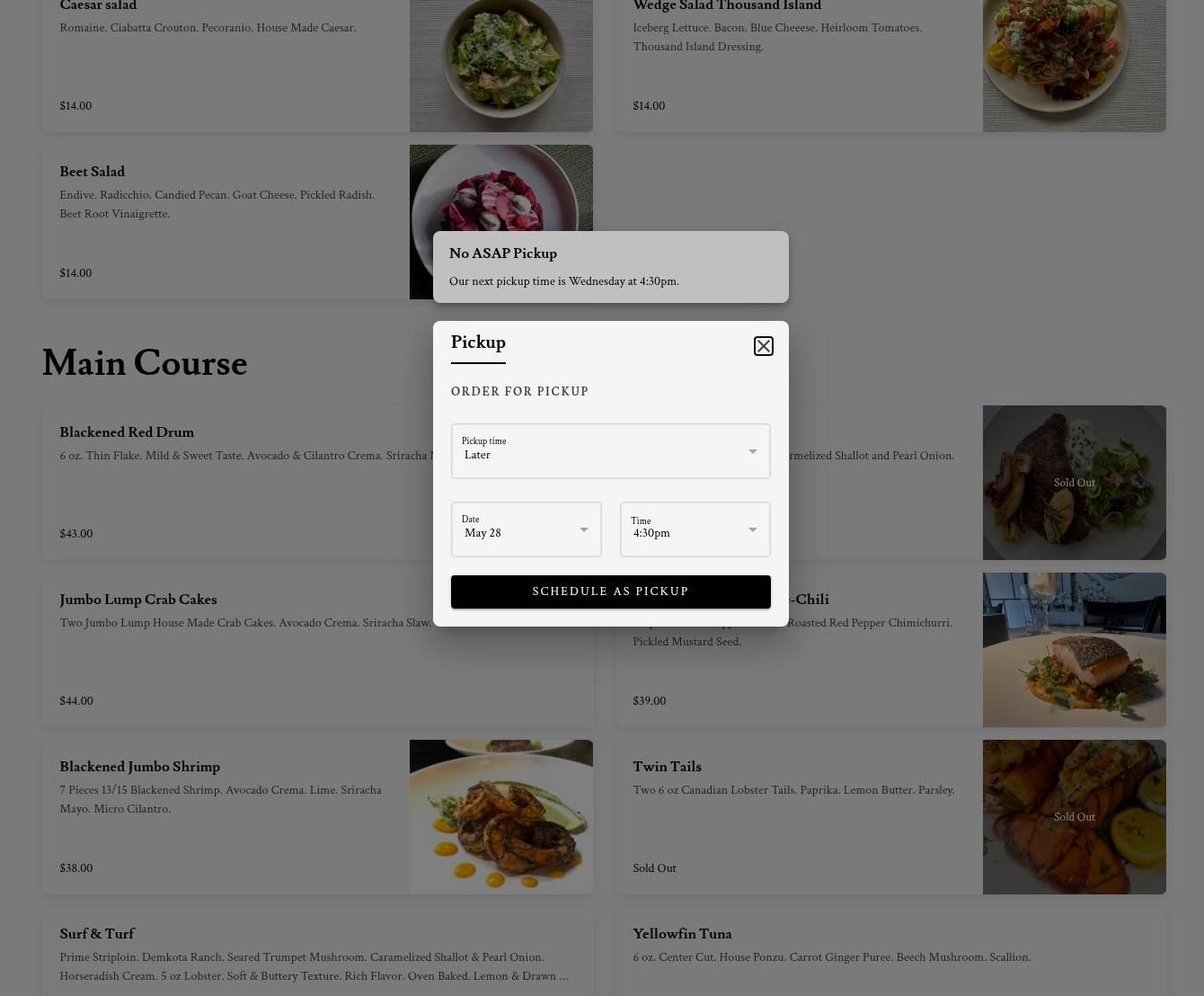The width and height of the screenshot is (1204, 996).
Task: Click the sold out steak image
Action: click(x=1074, y=483)
